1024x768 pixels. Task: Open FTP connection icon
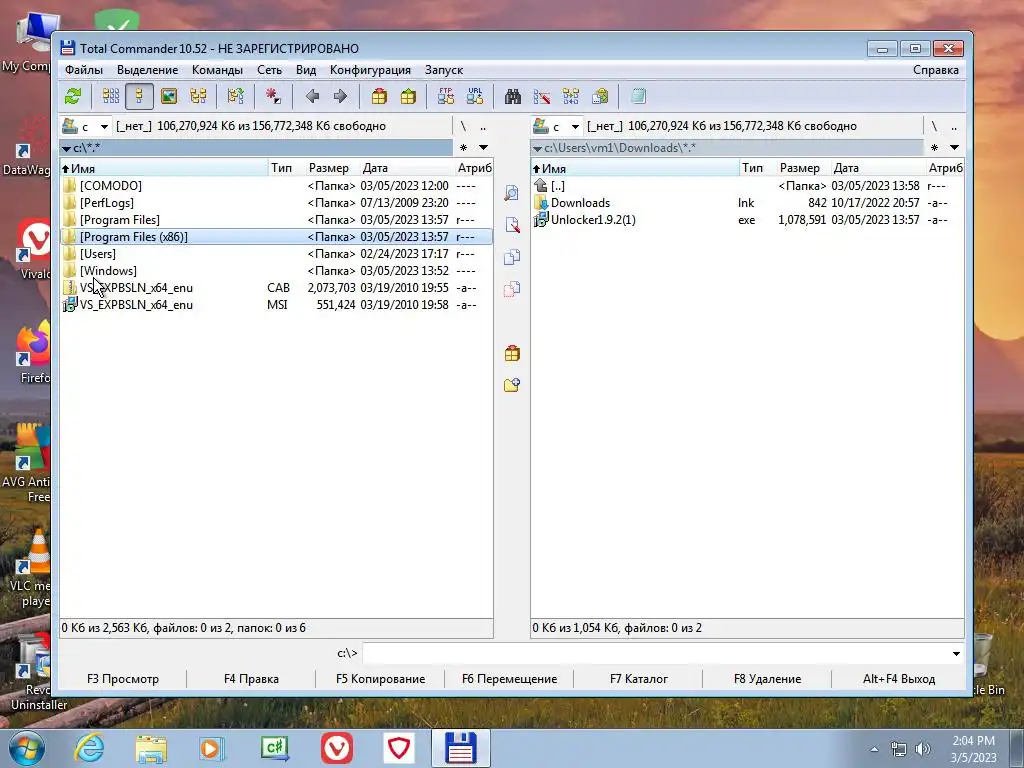(x=446, y=97)
